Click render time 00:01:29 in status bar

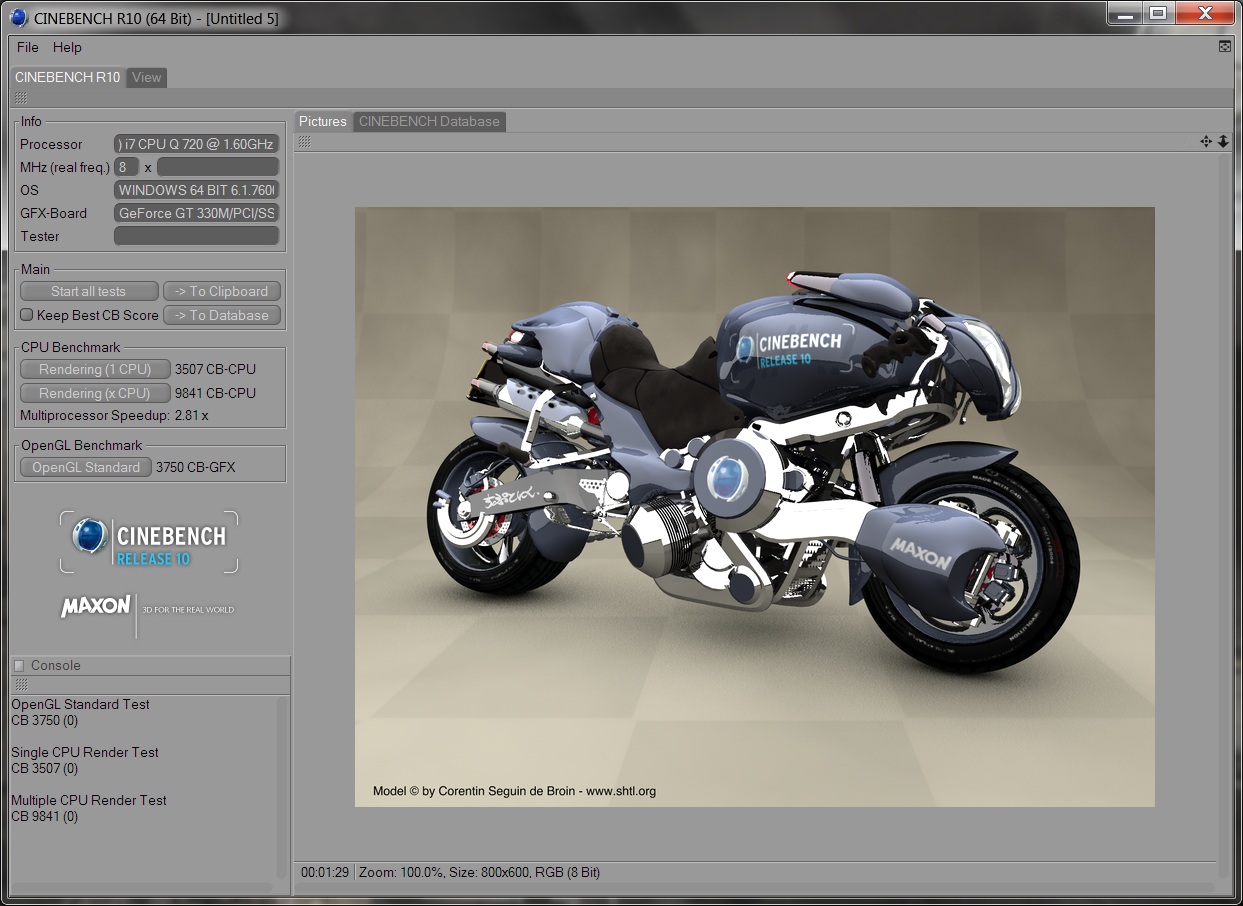[325, 872]
